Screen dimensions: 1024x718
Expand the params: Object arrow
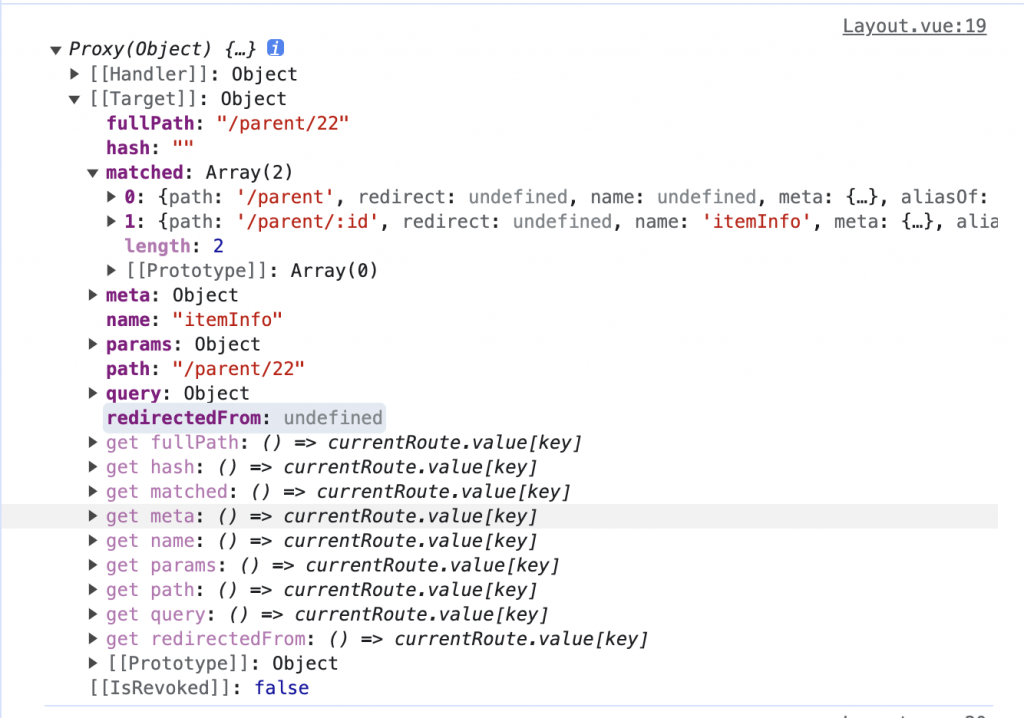point(93,344)
